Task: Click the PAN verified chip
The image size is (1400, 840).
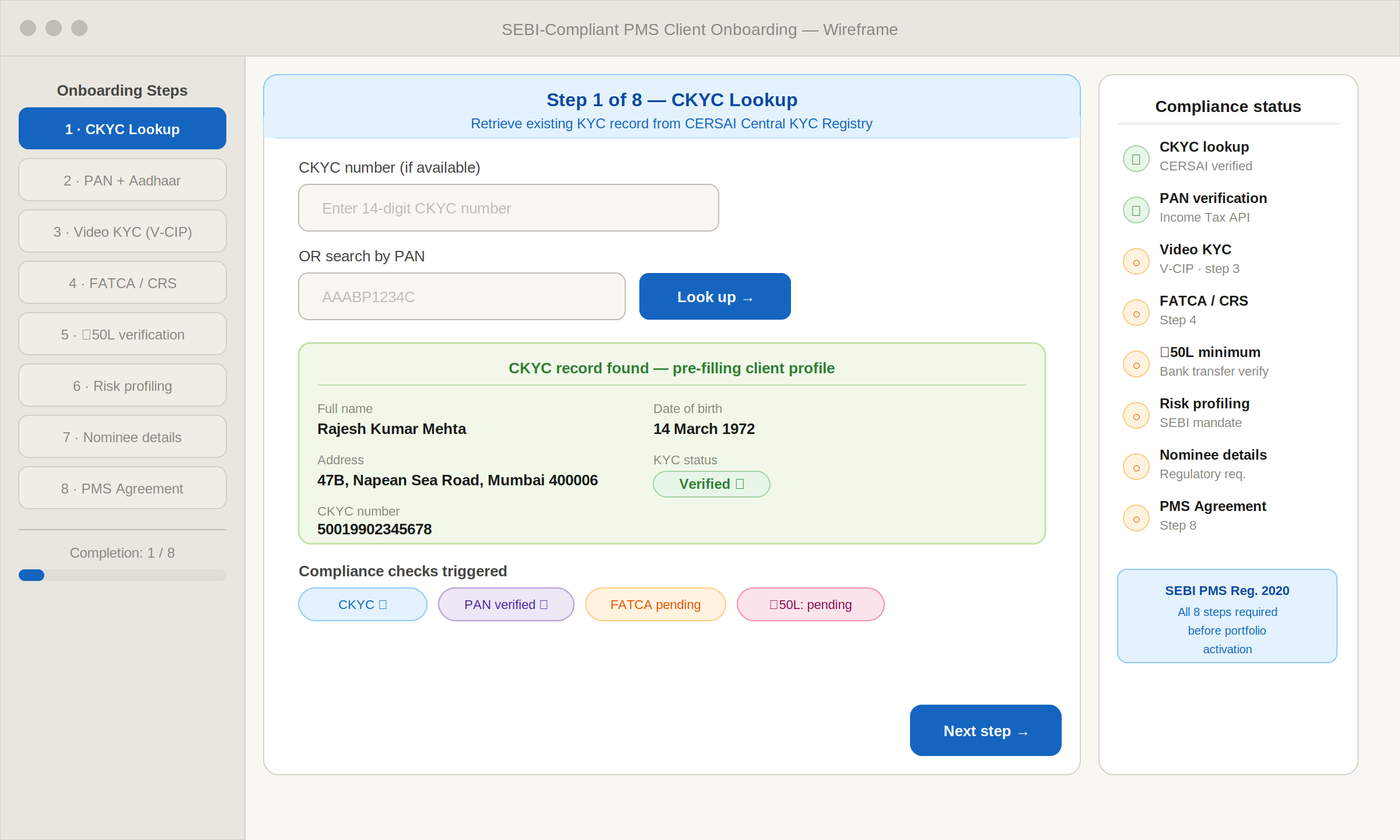Action: pyautogui.click(x=506, y=604)
